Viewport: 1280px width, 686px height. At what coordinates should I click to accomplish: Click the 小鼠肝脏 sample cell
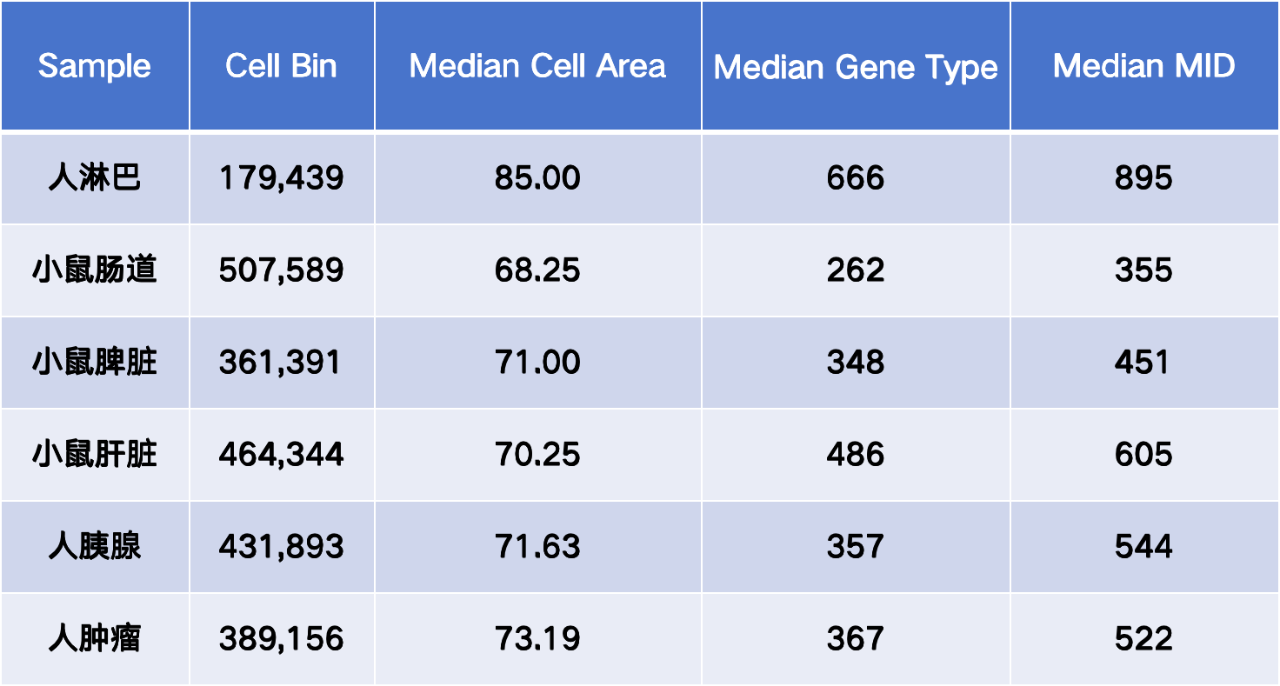tap(94, 454)
